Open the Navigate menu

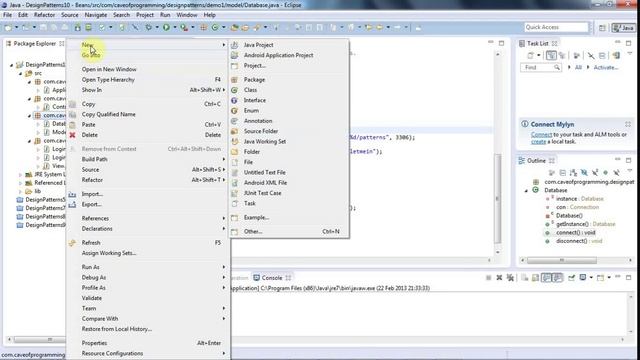(x=96, y=15)
